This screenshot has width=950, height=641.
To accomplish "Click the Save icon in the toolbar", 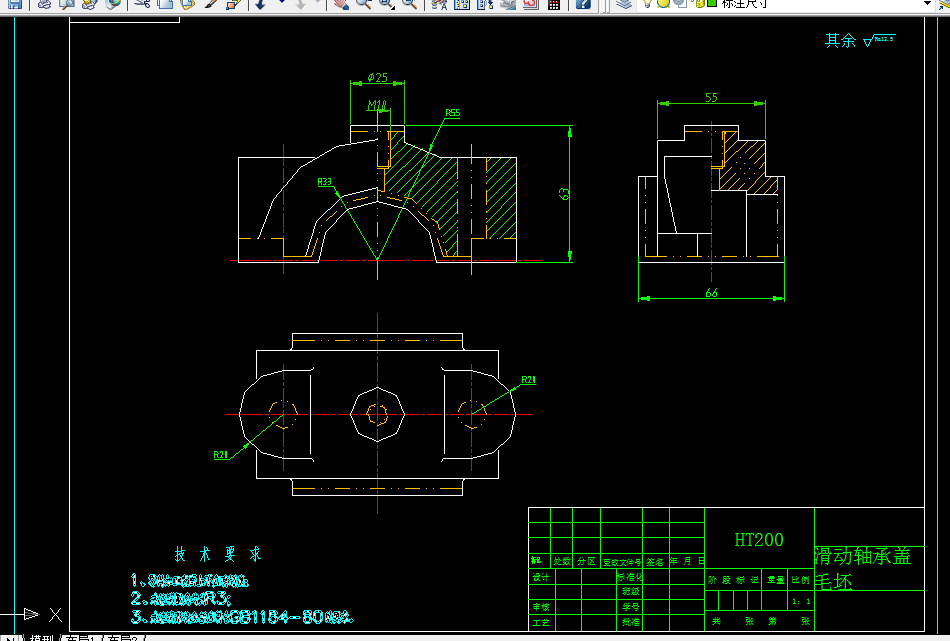I will pos(15,4).
